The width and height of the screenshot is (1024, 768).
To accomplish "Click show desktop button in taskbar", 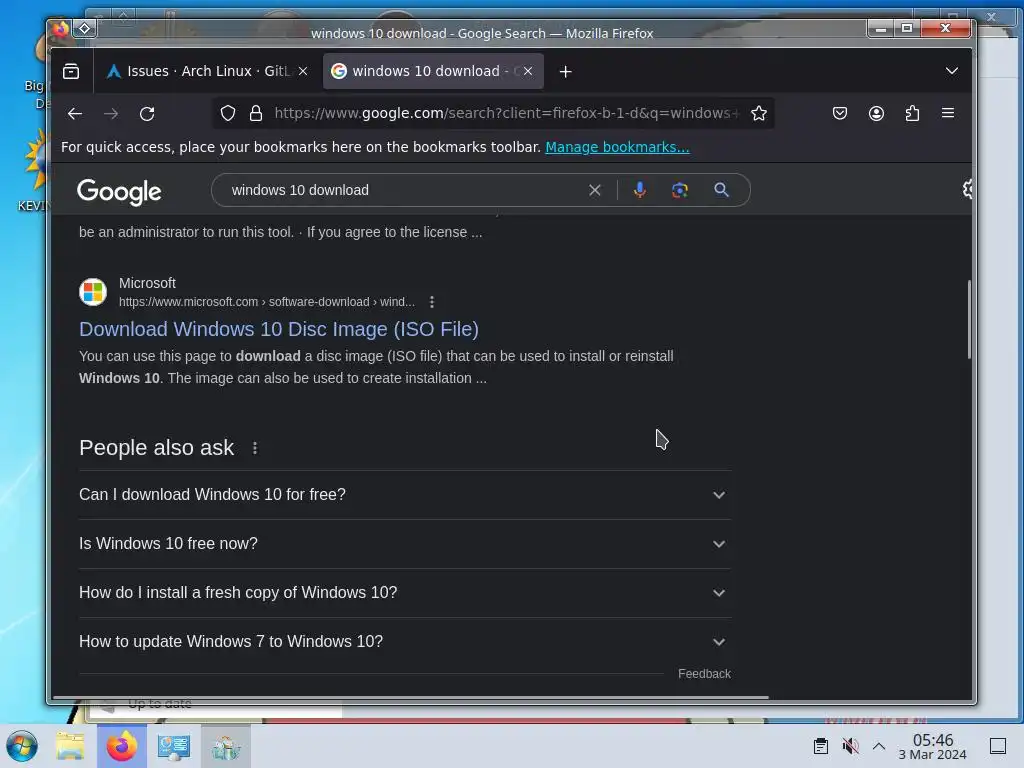I will tap(998, 746).
